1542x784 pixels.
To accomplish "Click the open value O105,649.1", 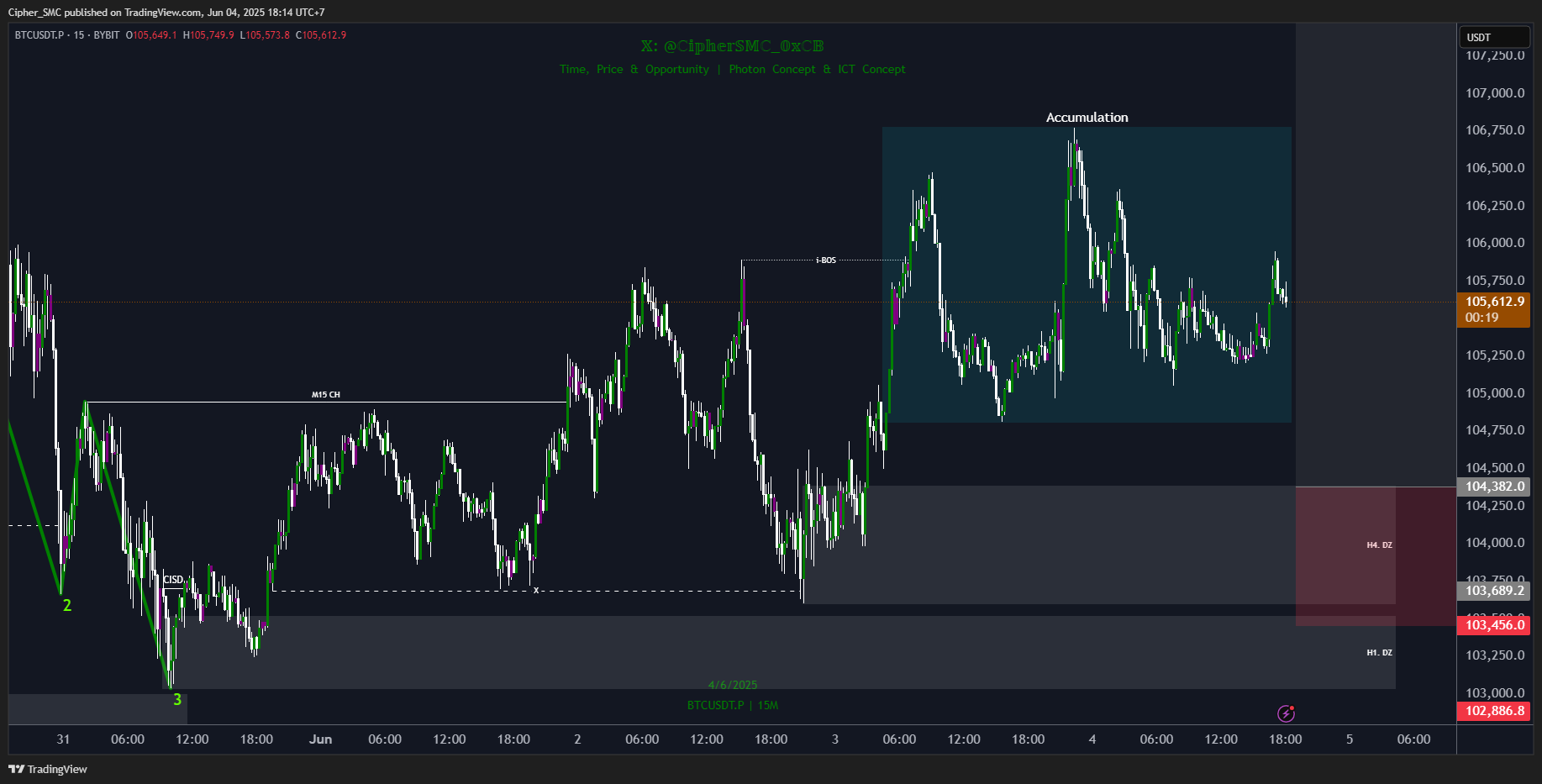I will 151,35.
